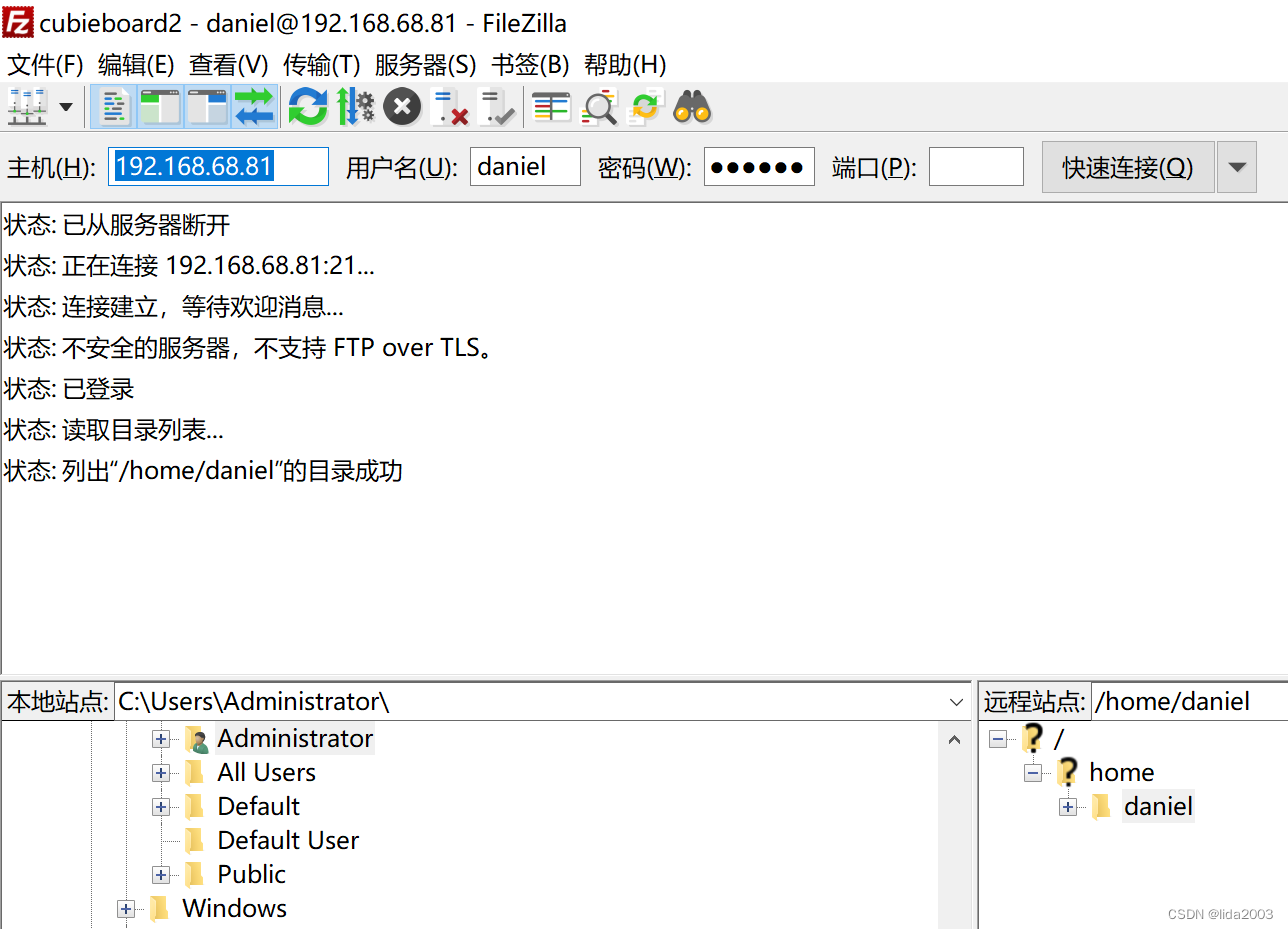Click log line 正在连接 192.168.68.81:21
1288x929 pixels.
point(189,266)
